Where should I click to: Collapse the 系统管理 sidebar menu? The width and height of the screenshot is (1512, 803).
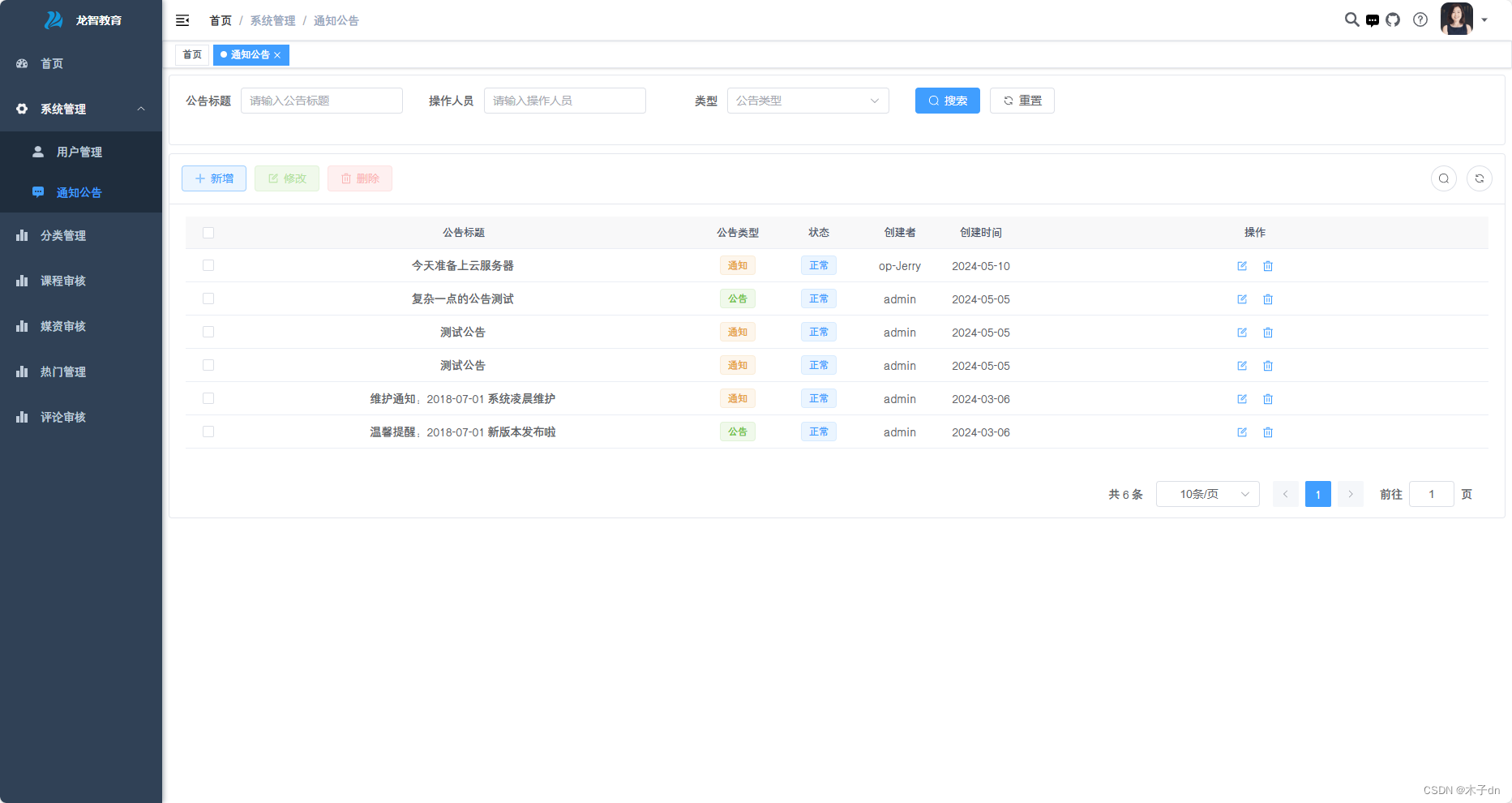click(x=81, y=109)
